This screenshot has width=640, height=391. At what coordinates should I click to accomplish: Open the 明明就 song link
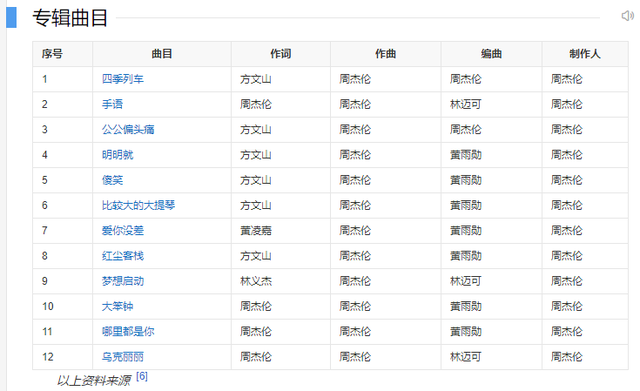tap(118, 155)
